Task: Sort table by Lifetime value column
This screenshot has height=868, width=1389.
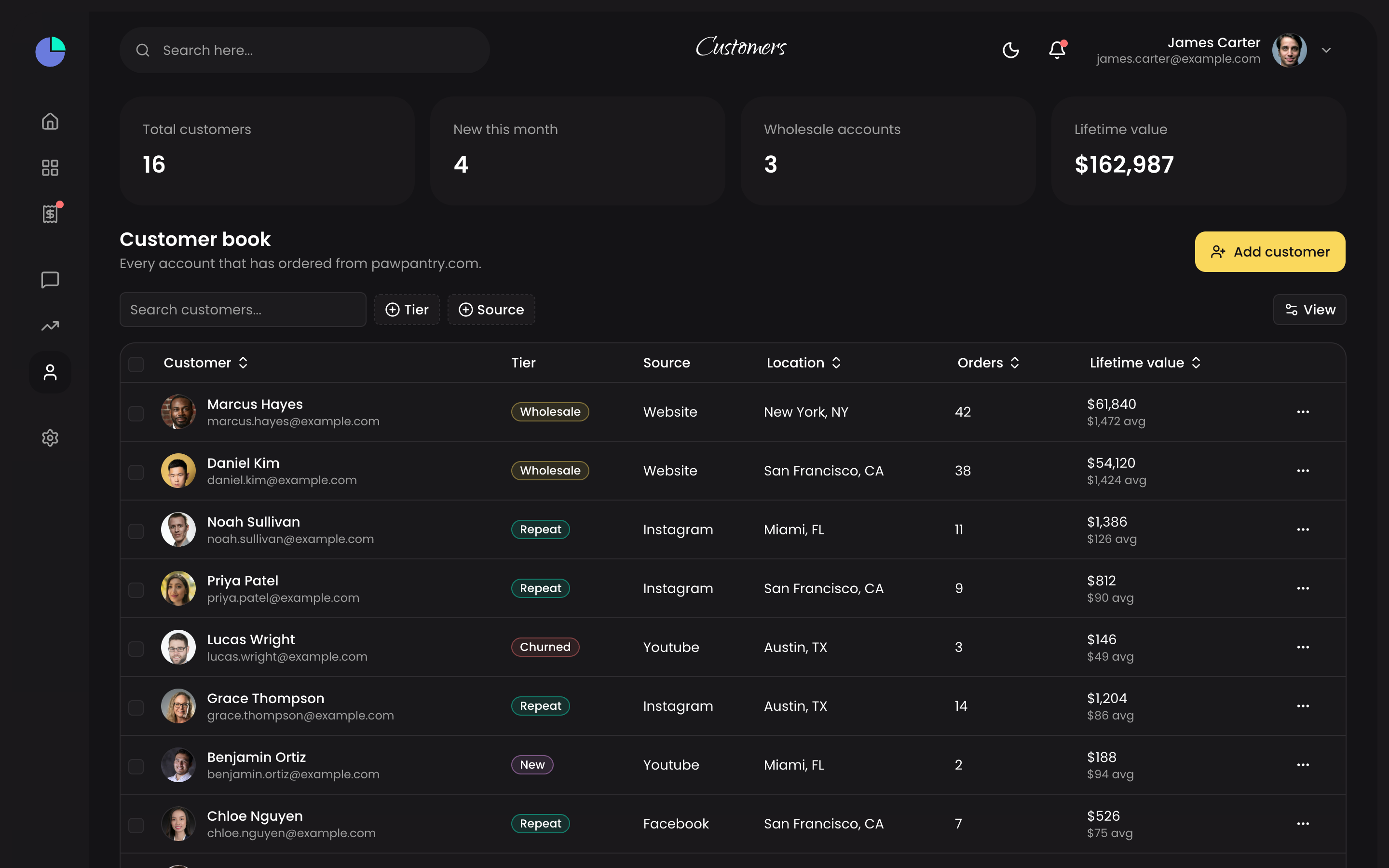Action: point(1145,363)
